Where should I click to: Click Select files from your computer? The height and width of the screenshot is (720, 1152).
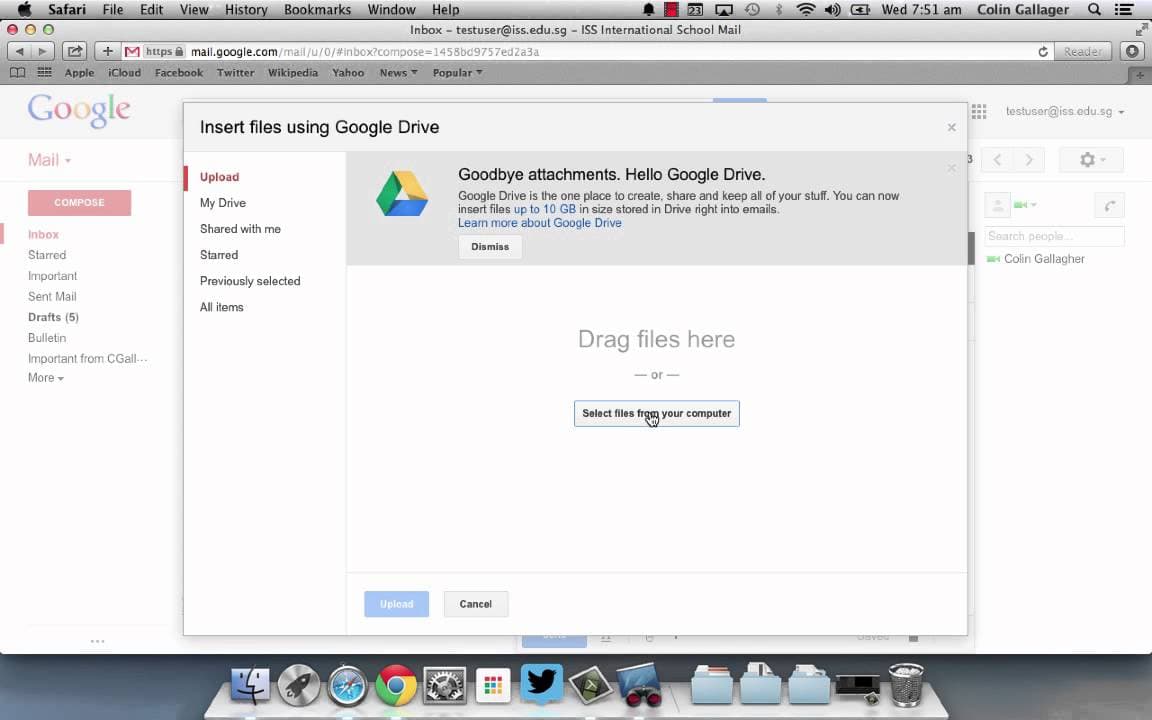pyautogui.click(x=656, y=414)
